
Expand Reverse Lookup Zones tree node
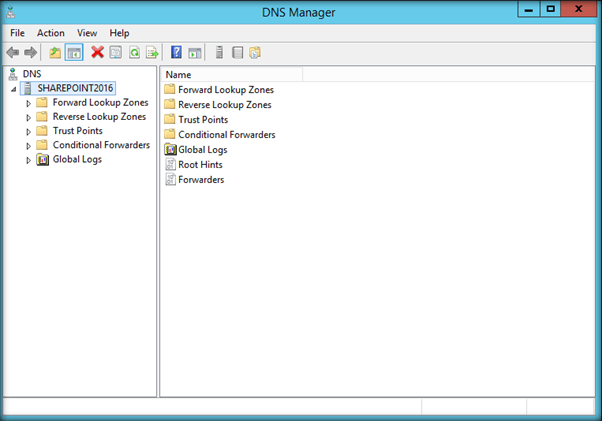28,117
